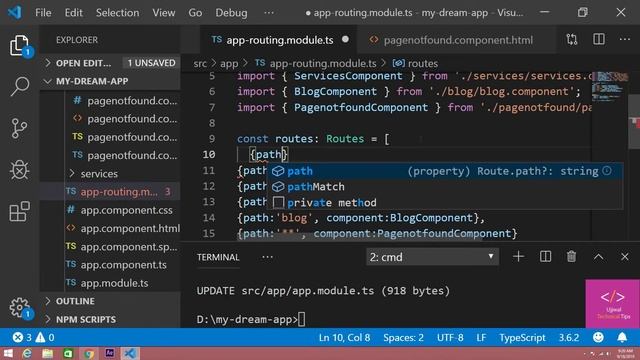640x360 pixels.
Task: Open the Debug view bug icon
Action: [19, 170]
